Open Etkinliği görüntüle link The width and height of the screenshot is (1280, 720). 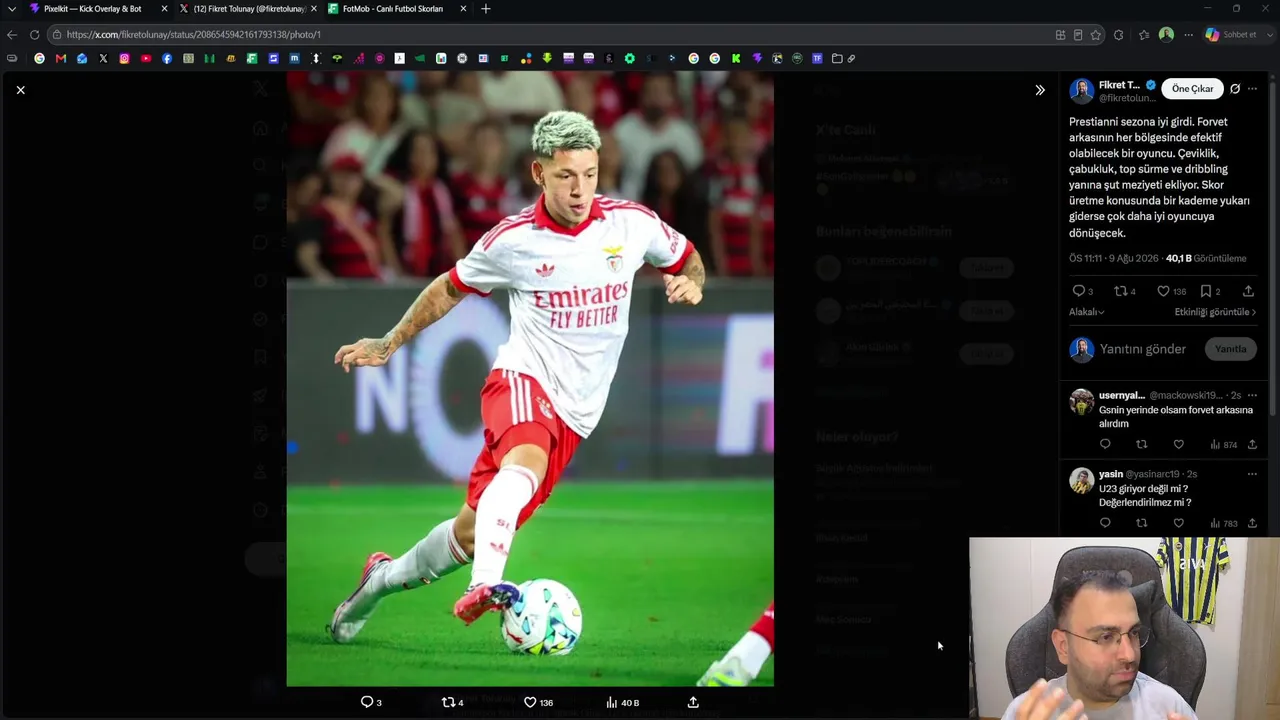[1215, 312]
